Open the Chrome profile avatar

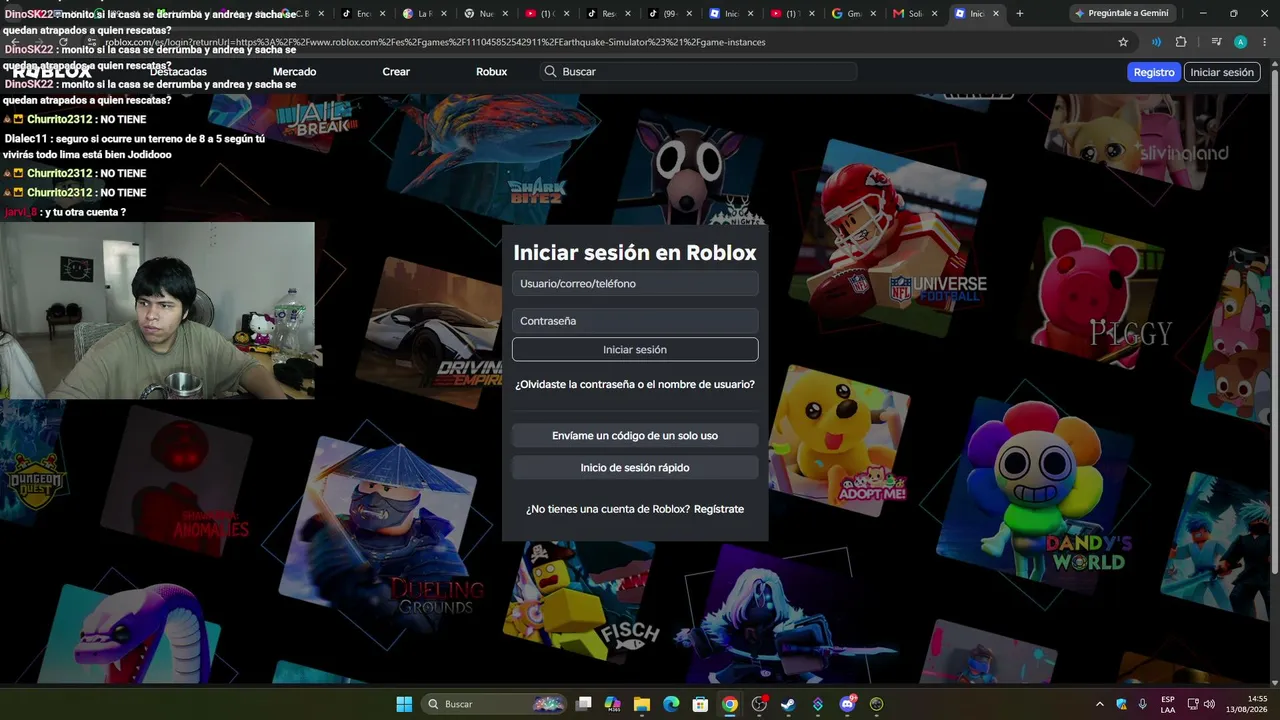[x=1240, y=42]
